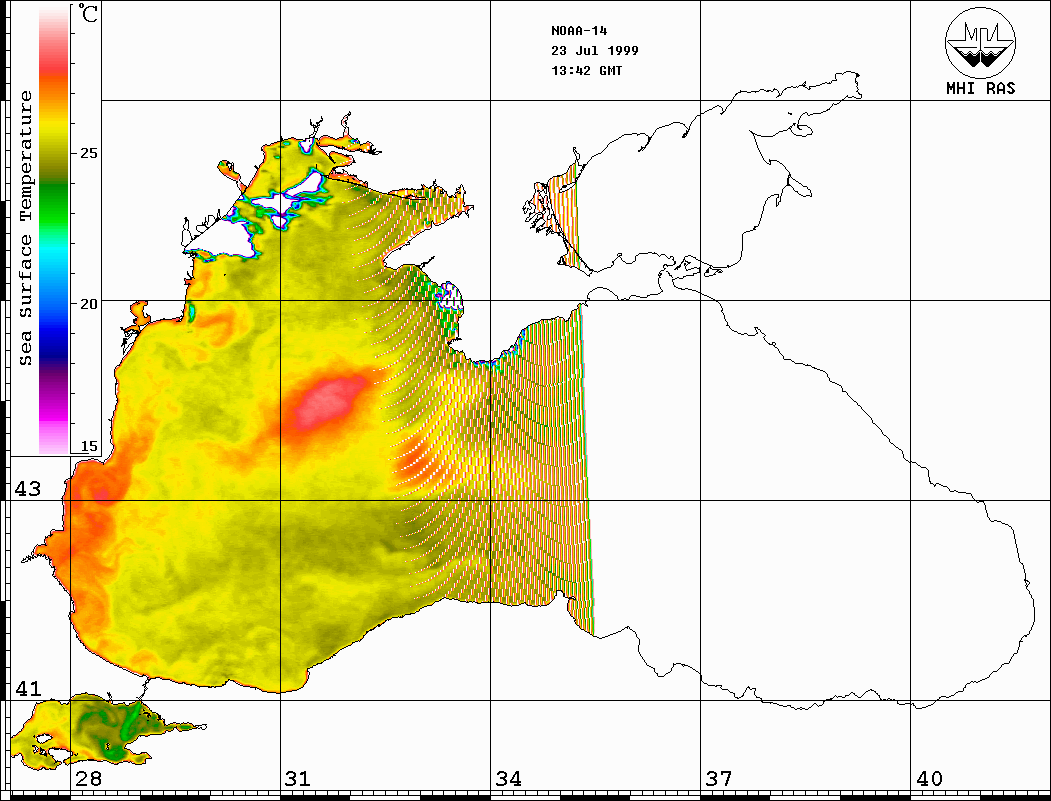Select the 'NOAA-14' satellite label
Image resolution: width=1051 pixels, height=801 pixels.
pos(579,31)
